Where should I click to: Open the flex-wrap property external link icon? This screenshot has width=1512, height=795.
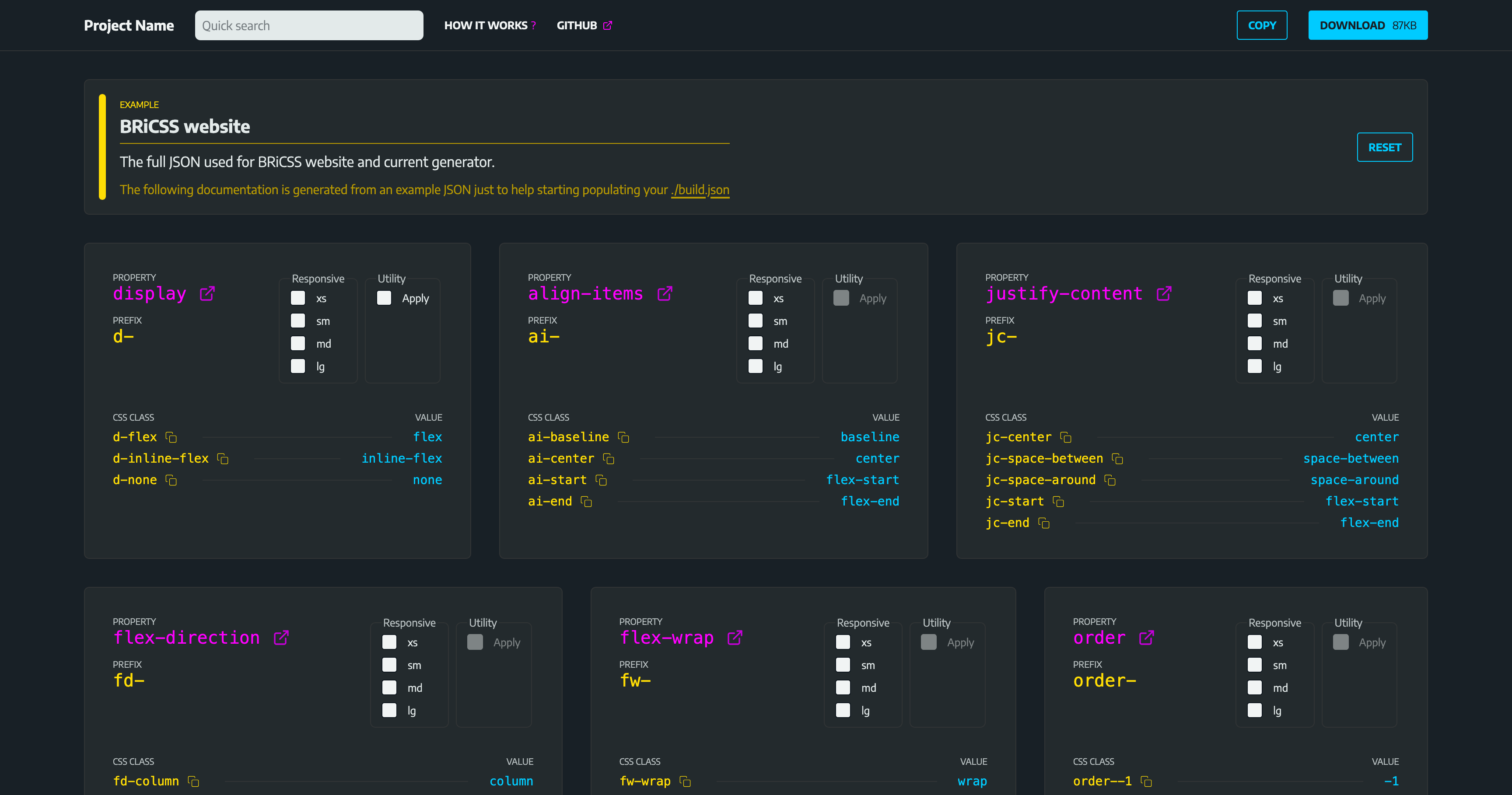735,637
